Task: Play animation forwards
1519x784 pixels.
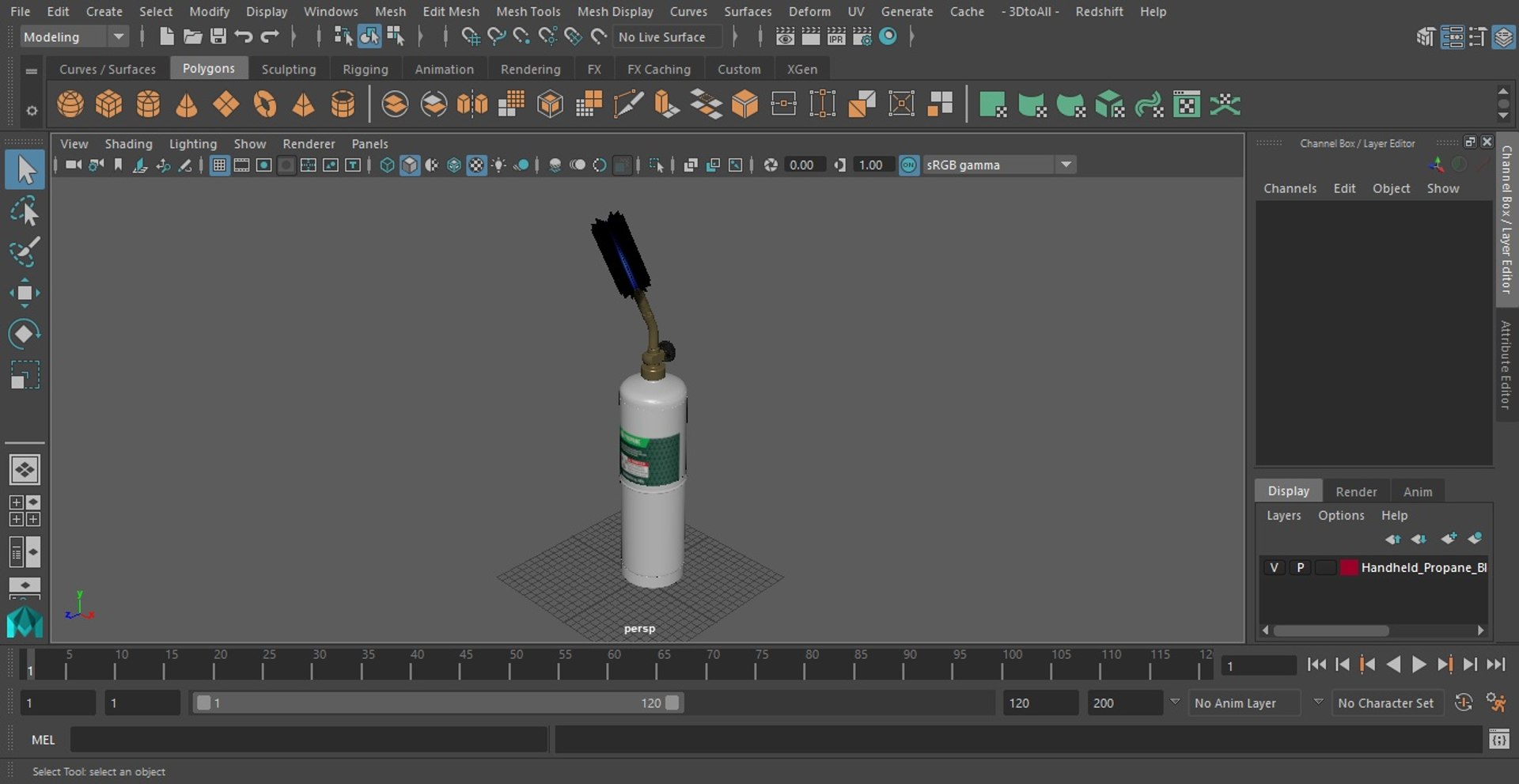Action: coord(1419,665)
